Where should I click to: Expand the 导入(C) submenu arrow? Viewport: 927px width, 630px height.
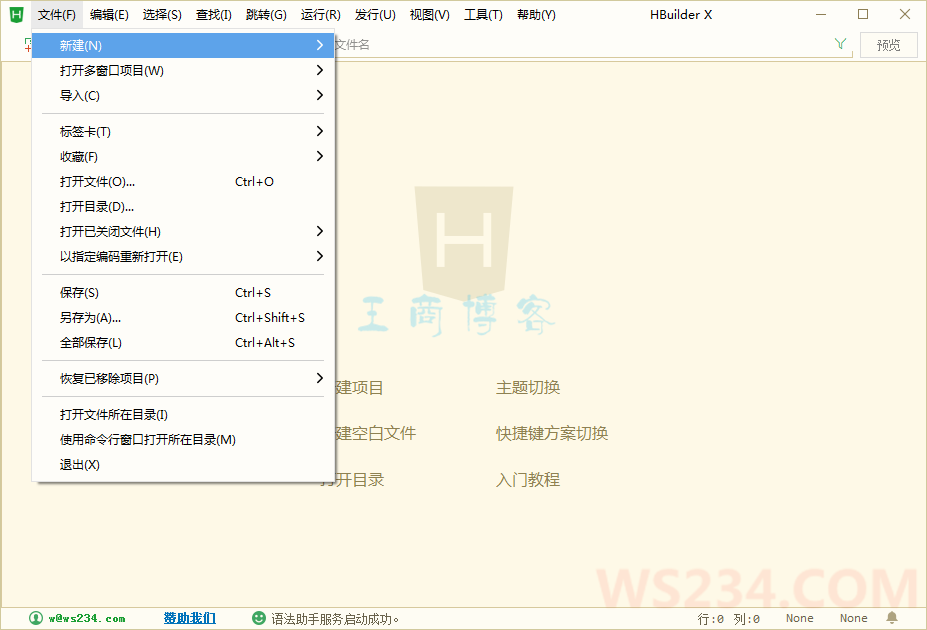click(x=319, y=95)
